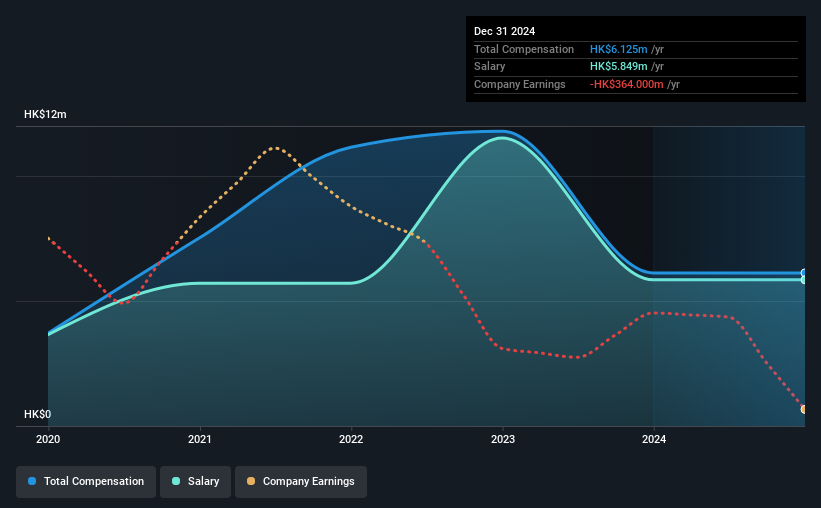Viewport: 821px width, 508px height.
Task: Click the Dec 31 2024 tooltip date
Action: pyautogui.click(x=504, y=31)
